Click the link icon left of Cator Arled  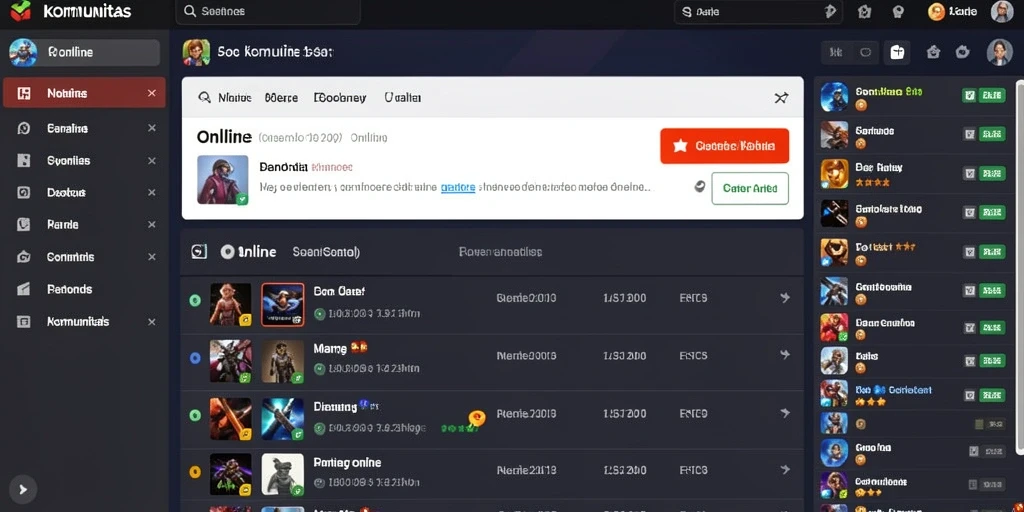point(699,187)
